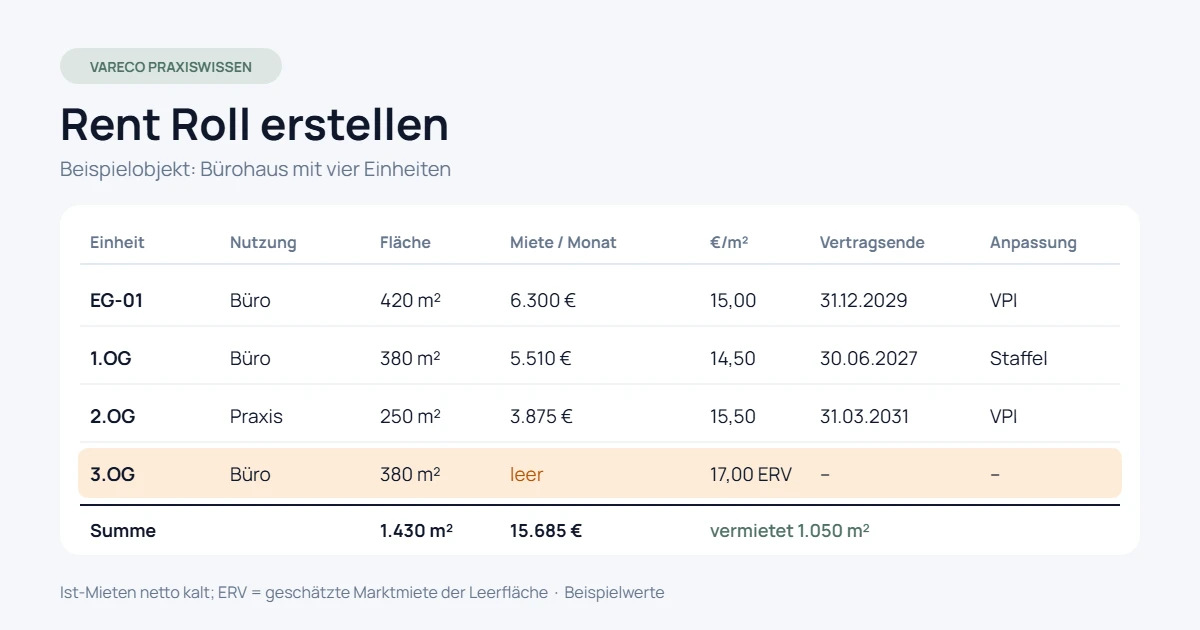Click "Büro" in the EG-01 row
The image size is (1200, 630).
pos(250,300)
